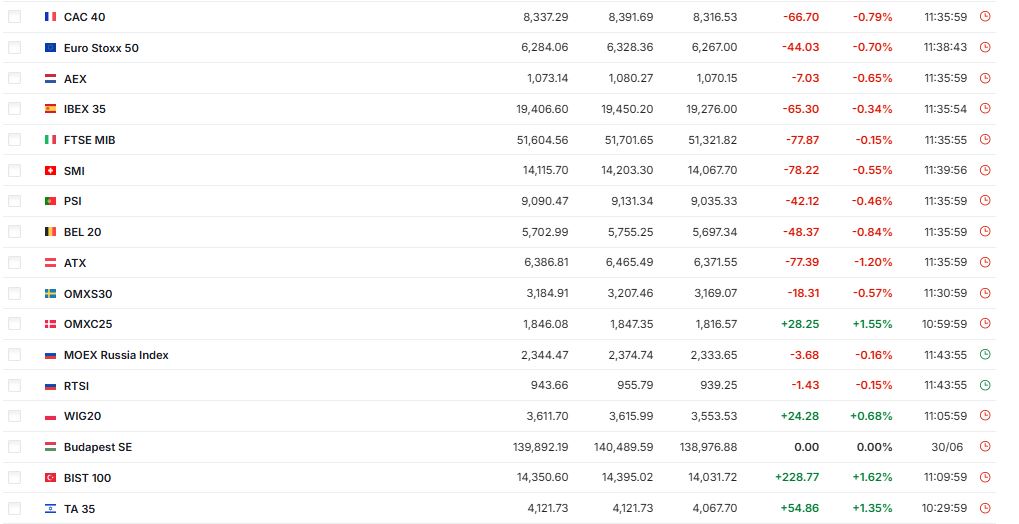Image resolution: width=1019 pixels, height=524 pixels.
Task: Click the clock icon in Budapest SE row
Action: click(x=985, y=447)
